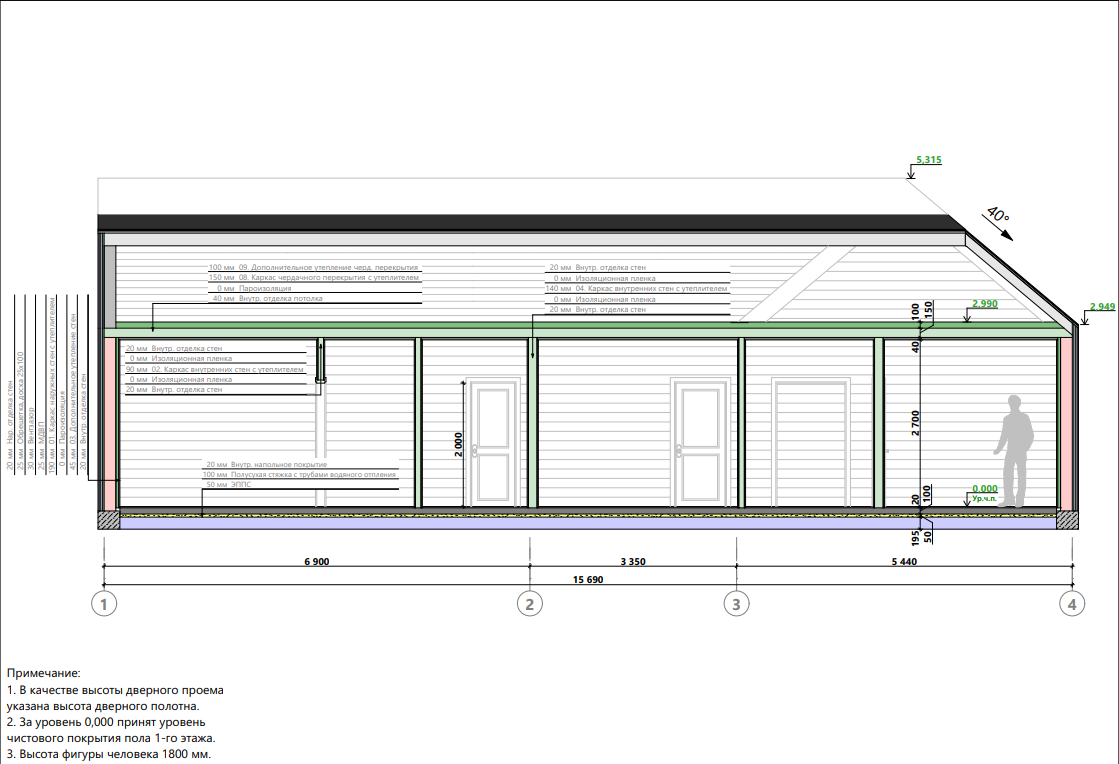Click the 2 000 door height dimension

458,445
